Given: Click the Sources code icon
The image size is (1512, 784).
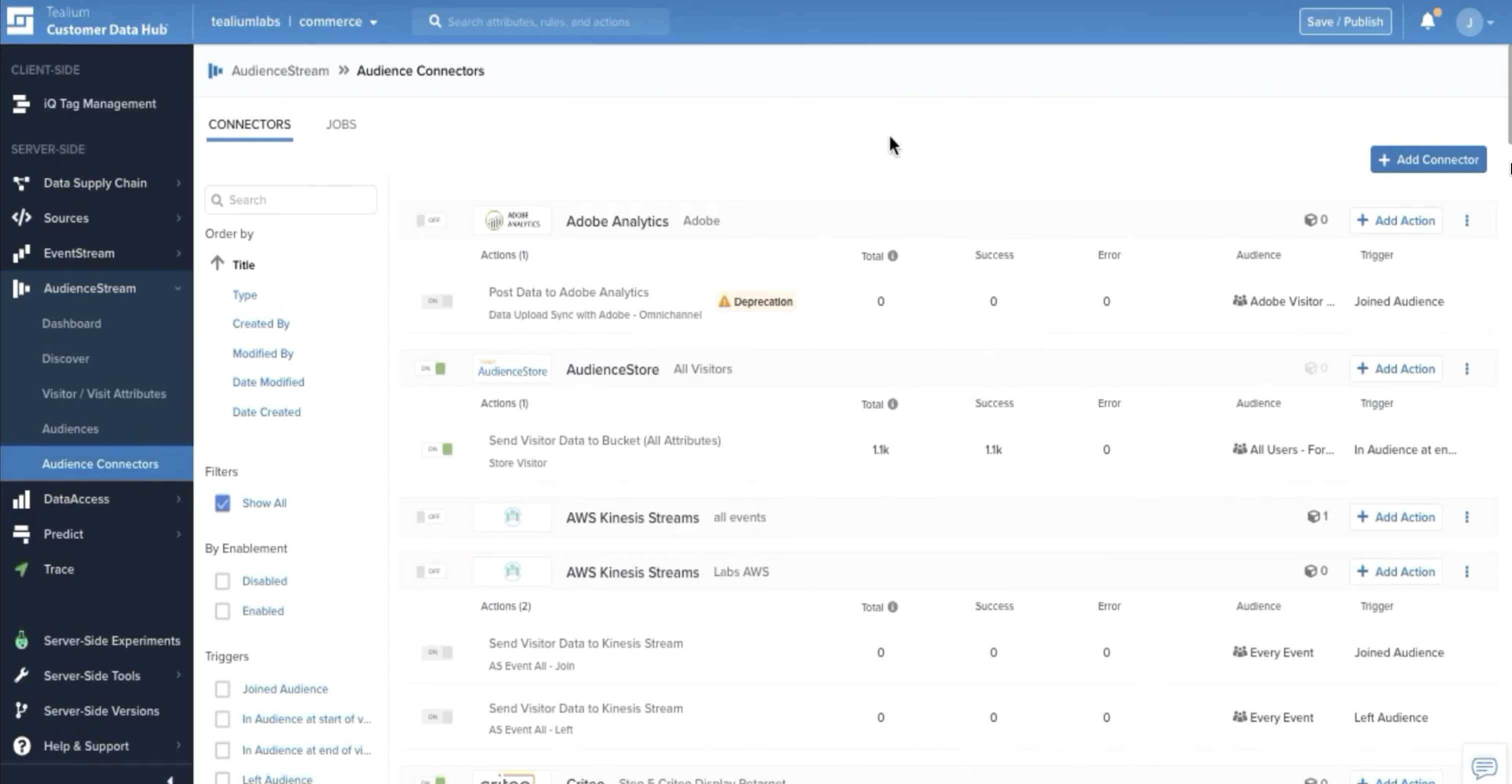Looking at the screenshot, I should pyautogui.click(x=21, y=217).
